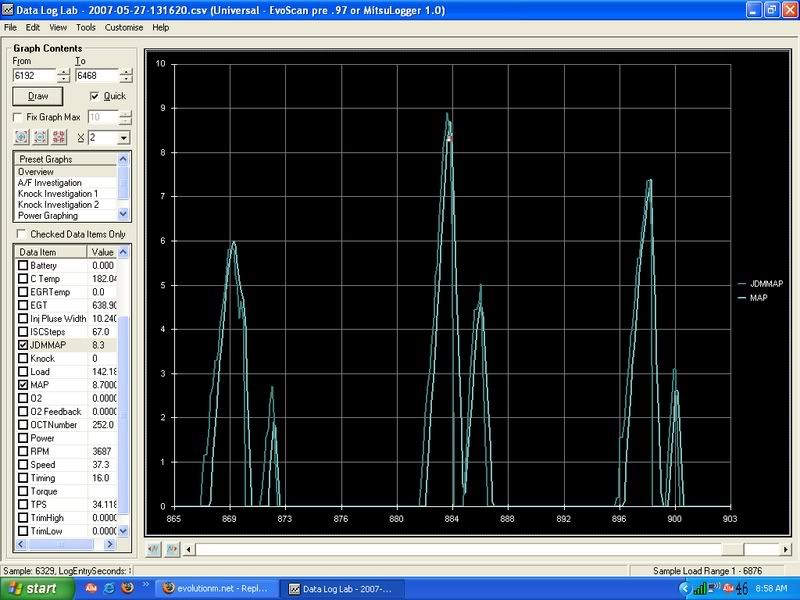Uncheck the JDMMAP data item
The height and width of the screenshot is (600, 800).
click(x=23, y=344)
